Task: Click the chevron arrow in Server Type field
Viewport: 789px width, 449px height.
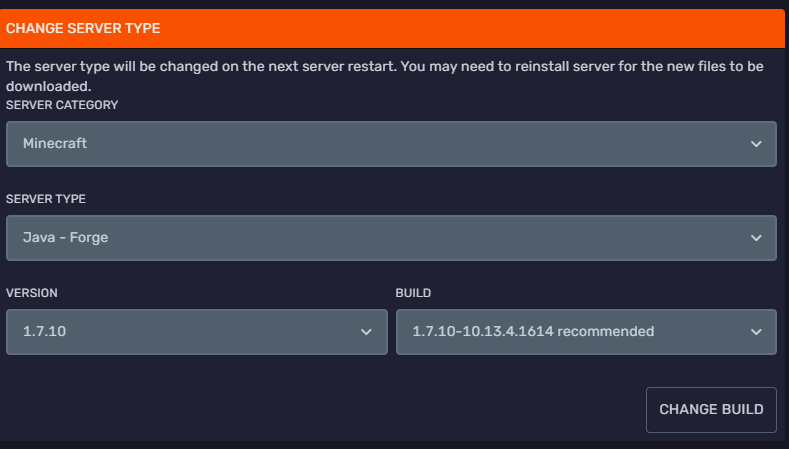Action: [756, 238]
